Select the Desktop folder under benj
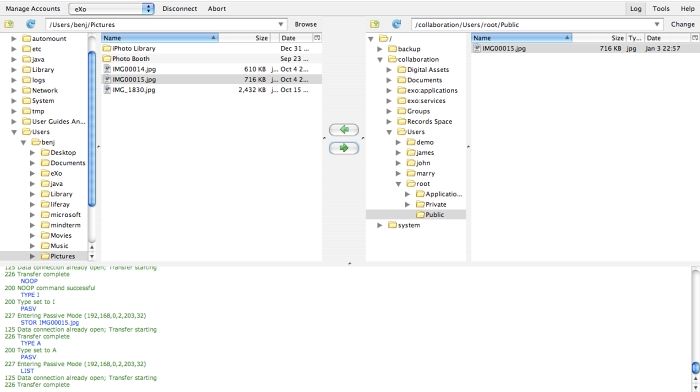 [x=58, y=153]
